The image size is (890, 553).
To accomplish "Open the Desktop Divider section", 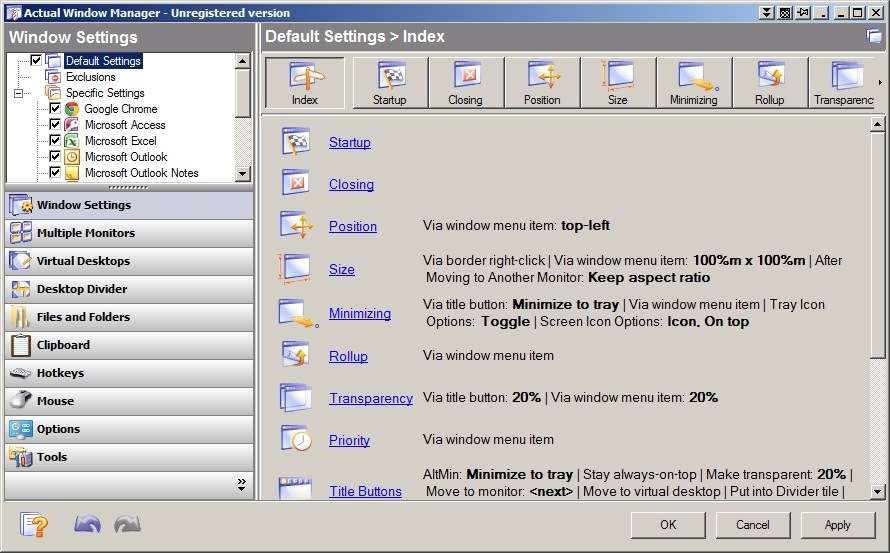I will pos(129,289).
